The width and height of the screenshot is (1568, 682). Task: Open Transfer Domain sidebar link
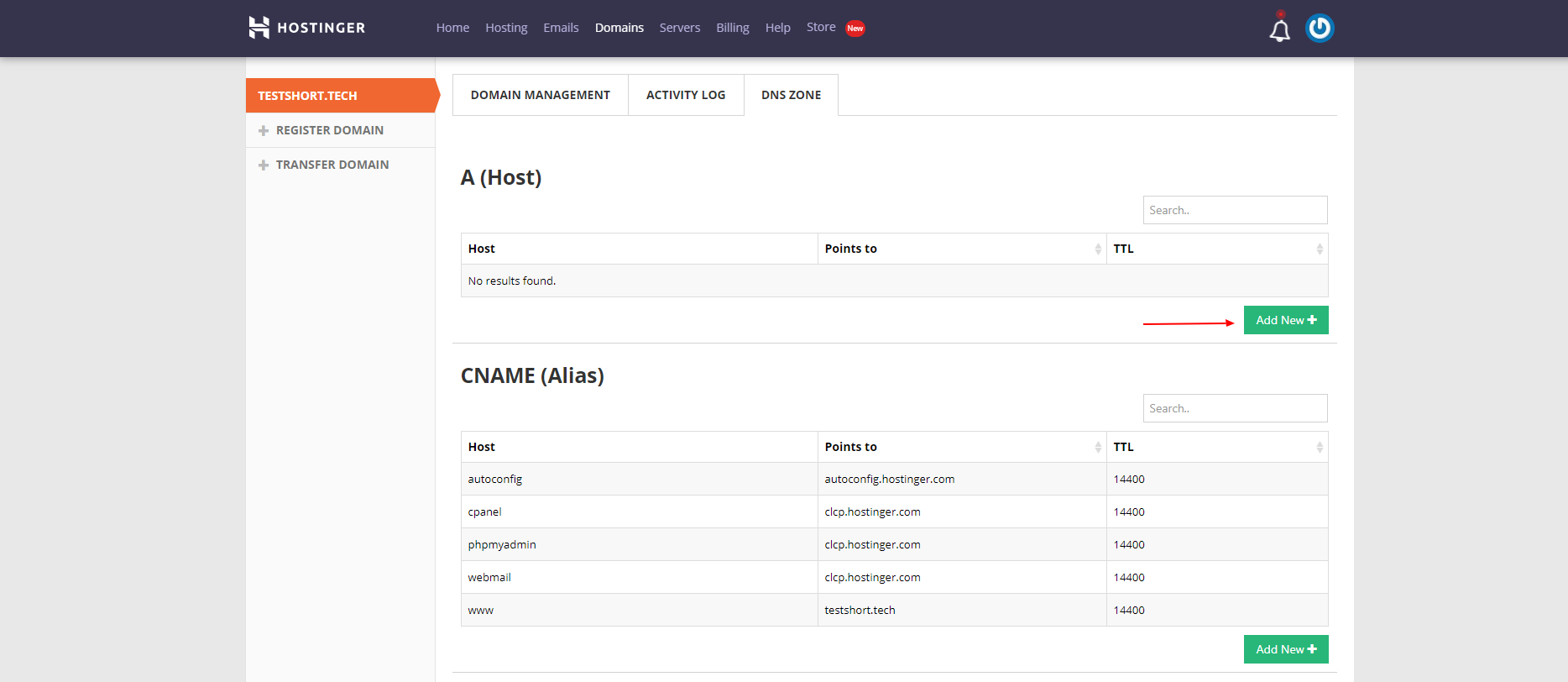(332, 165)
